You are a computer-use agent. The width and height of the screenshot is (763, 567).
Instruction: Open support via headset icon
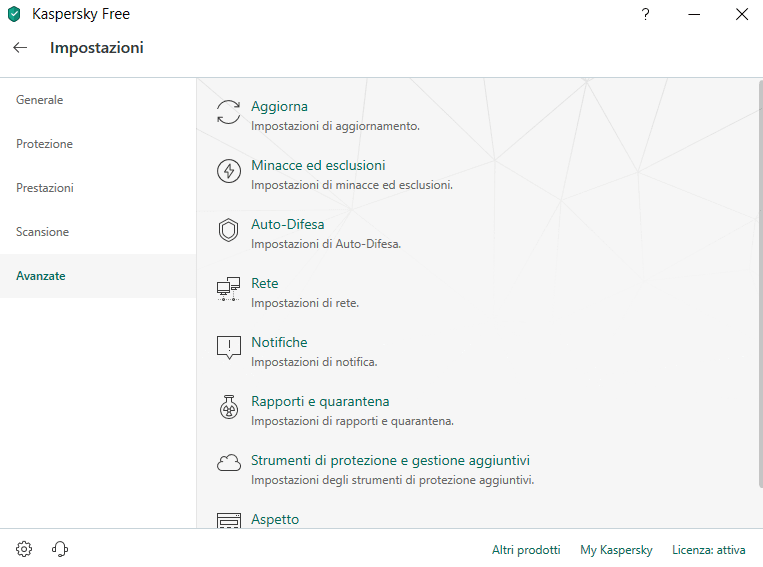60,549
